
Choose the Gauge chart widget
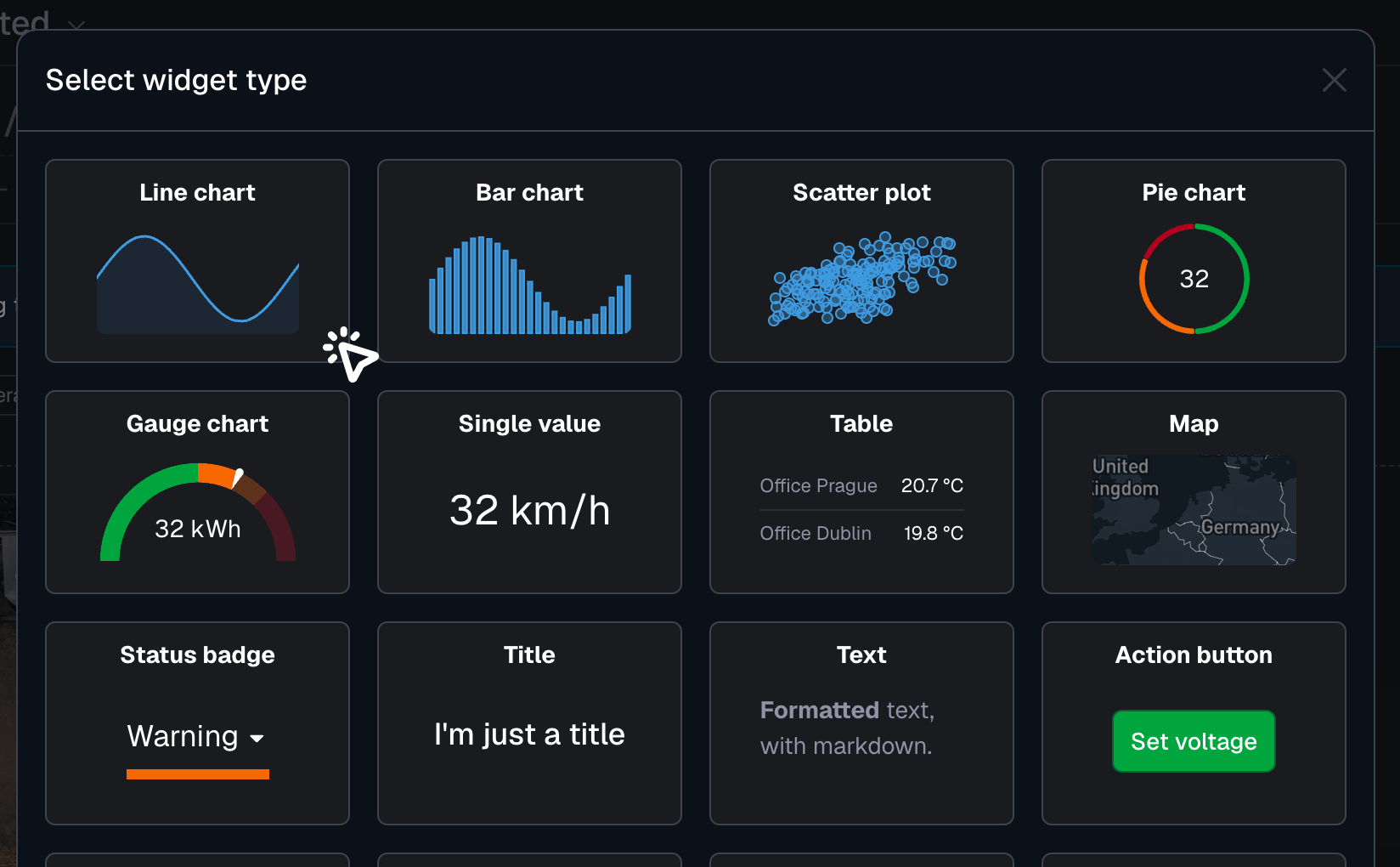[x=197, y=492]
